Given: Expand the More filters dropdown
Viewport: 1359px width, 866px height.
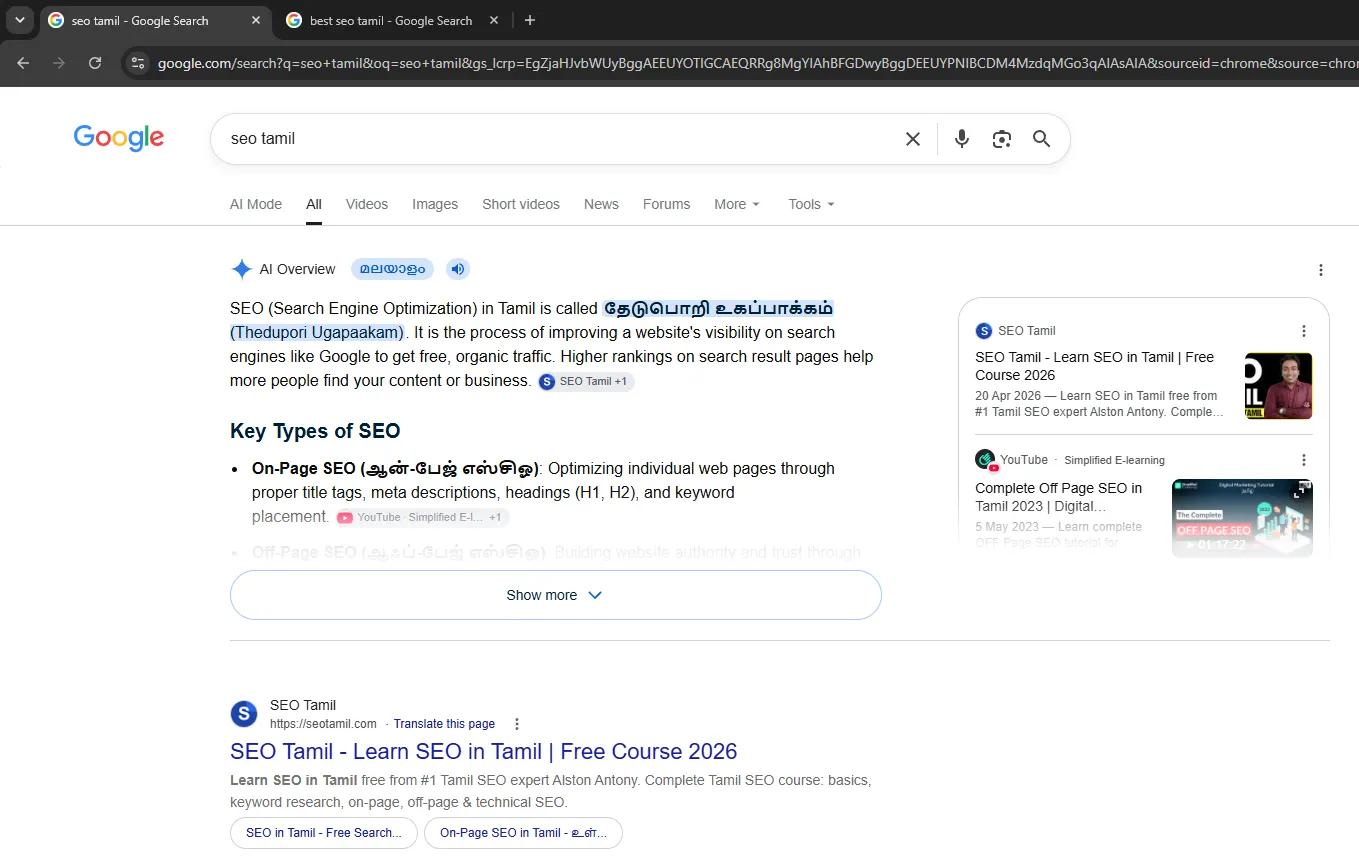Looking at the screenshot, I should click(x=737, y=204).
